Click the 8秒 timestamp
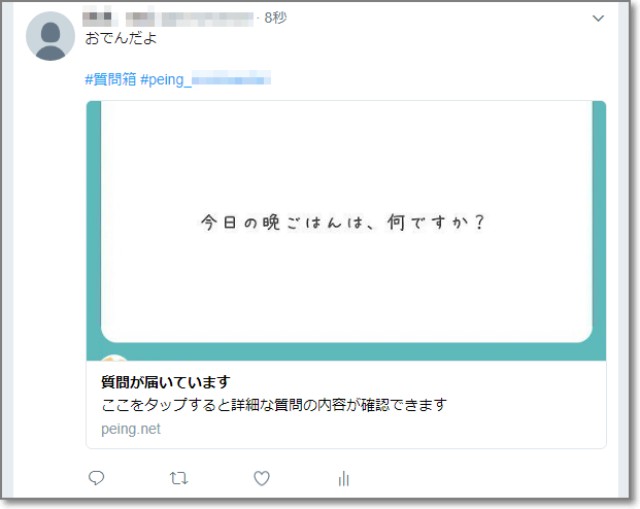 (x=276, y=18)
